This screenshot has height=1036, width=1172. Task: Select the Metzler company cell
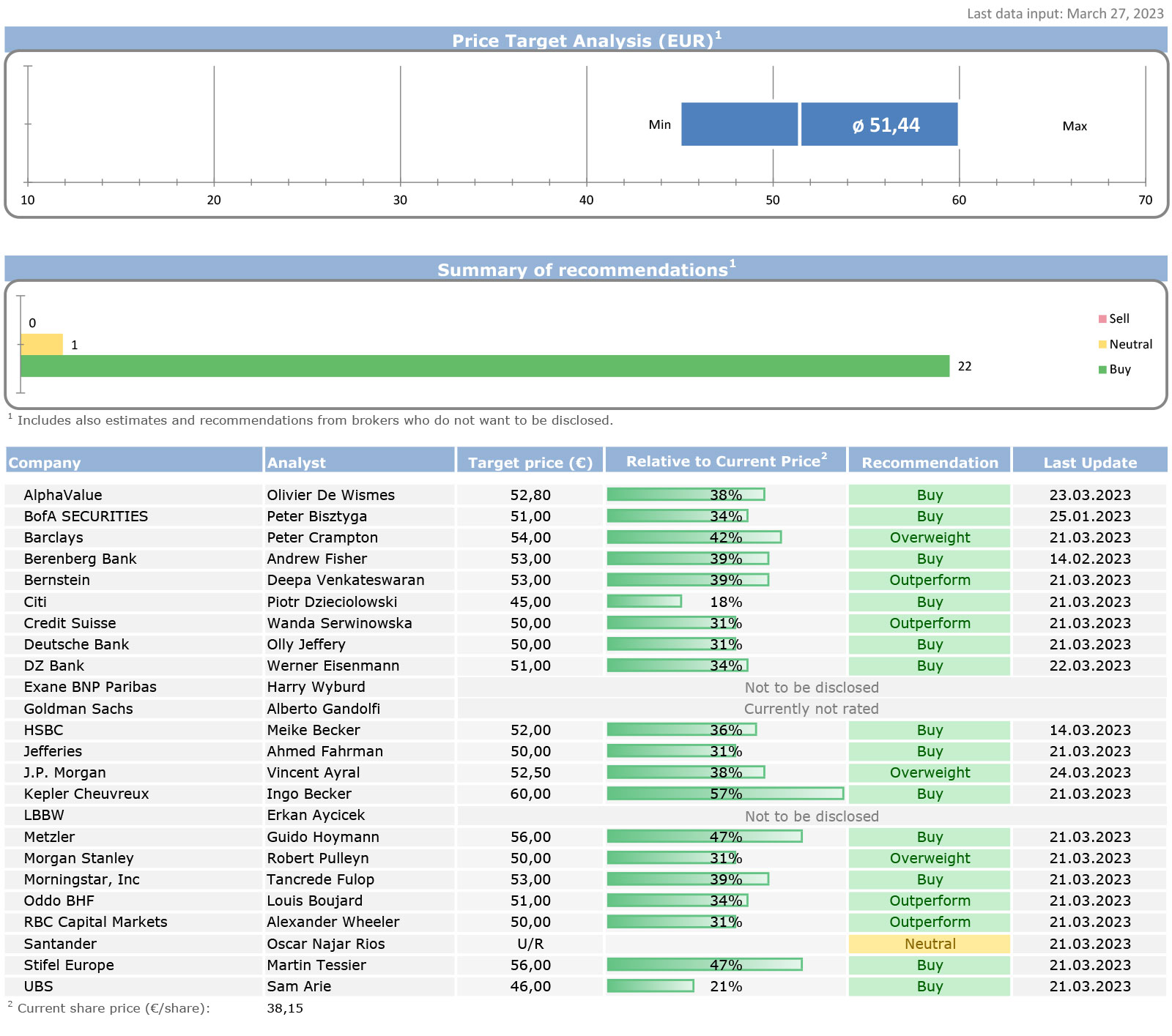pos(133,837)
